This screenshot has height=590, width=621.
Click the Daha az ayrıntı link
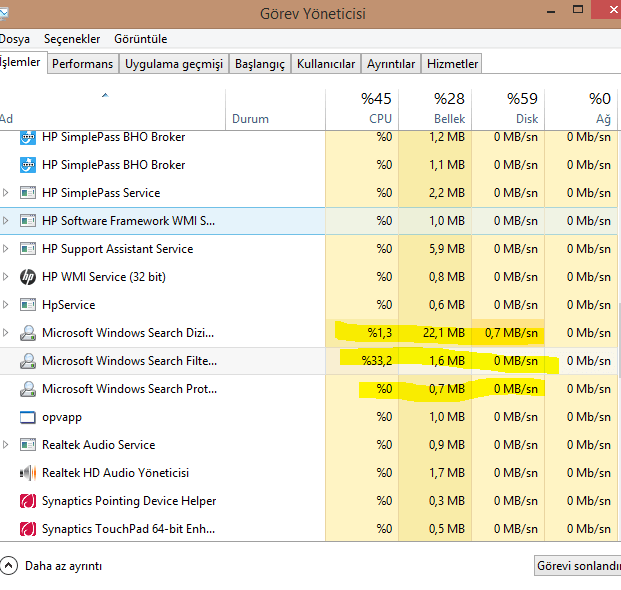coord(63,566)
